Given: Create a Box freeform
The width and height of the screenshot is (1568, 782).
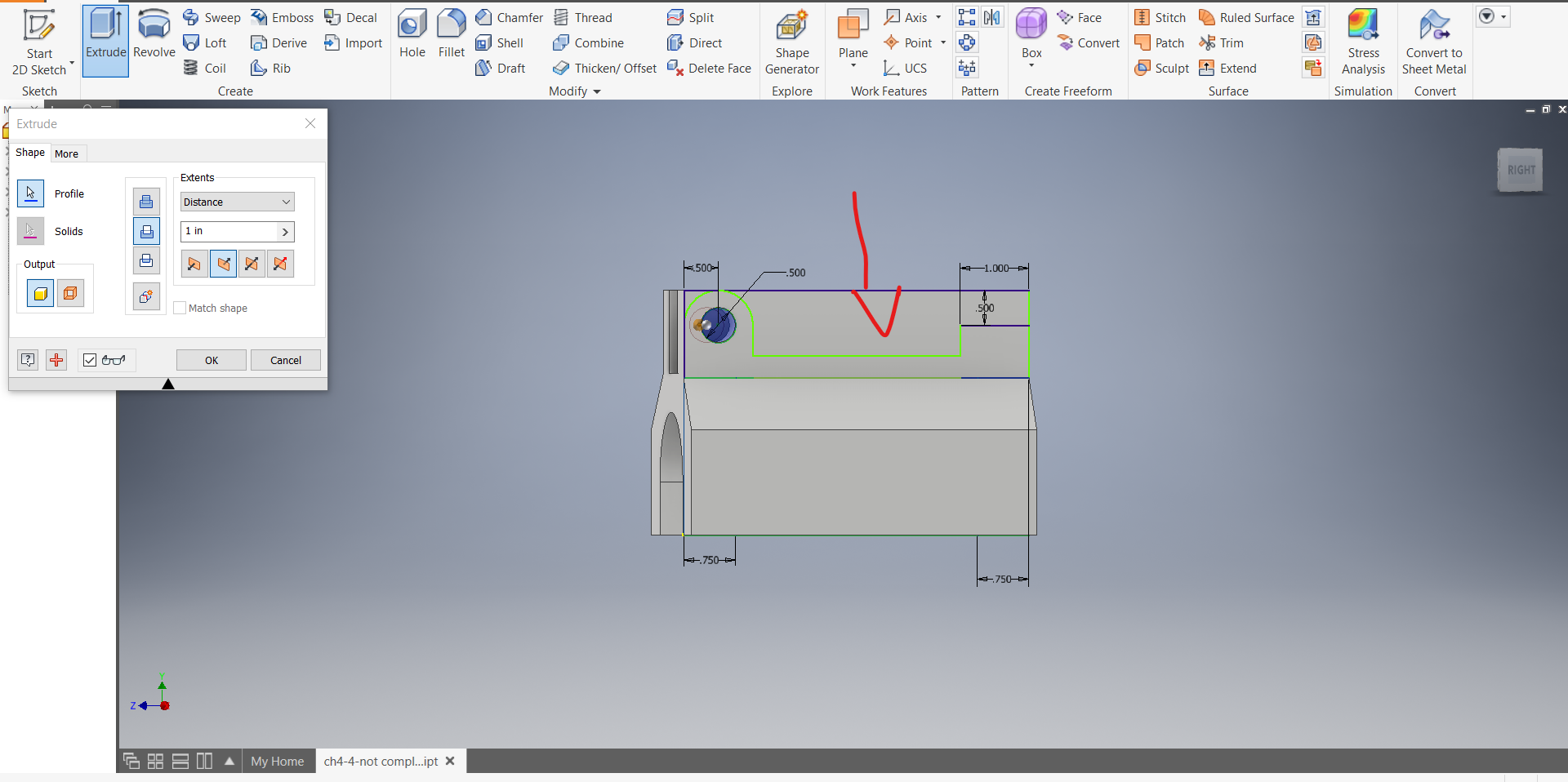Looking at the screenshot, I should click(1031, 33).
